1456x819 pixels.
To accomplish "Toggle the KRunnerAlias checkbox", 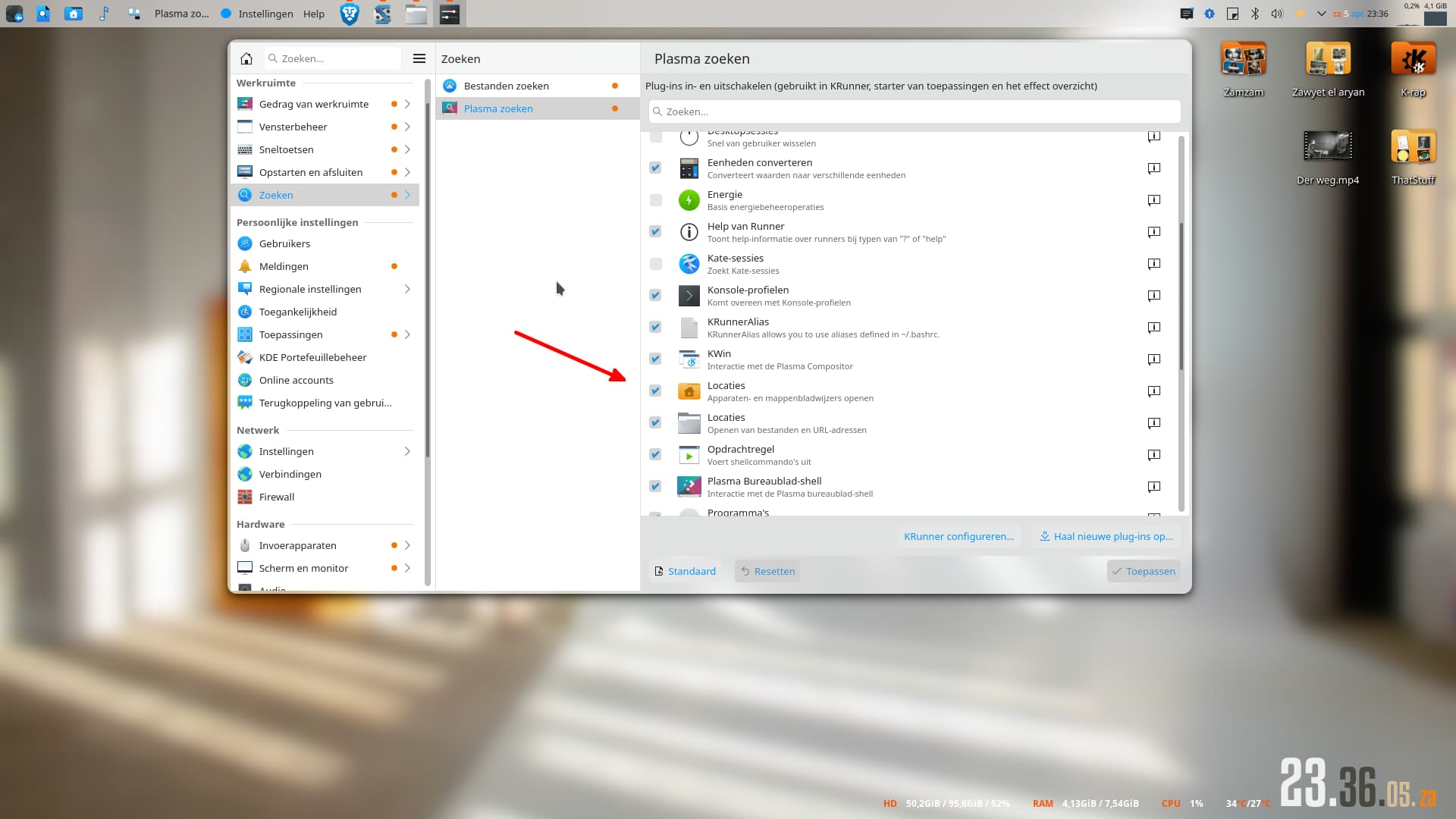I will (656, 328).
